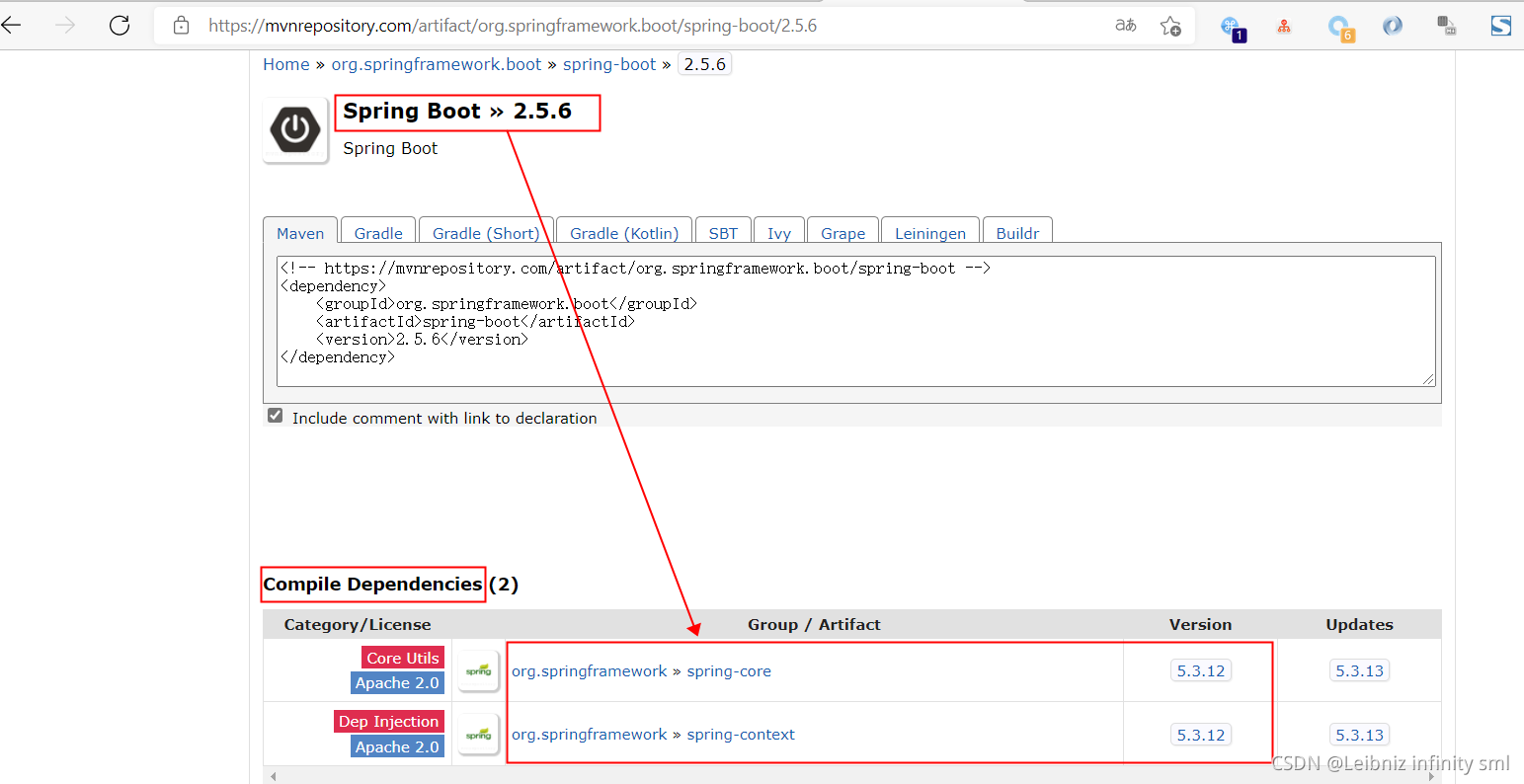1524x784 pixels.
Task: Reload the page with the refresh icon
Action: [x=120, y=26]
